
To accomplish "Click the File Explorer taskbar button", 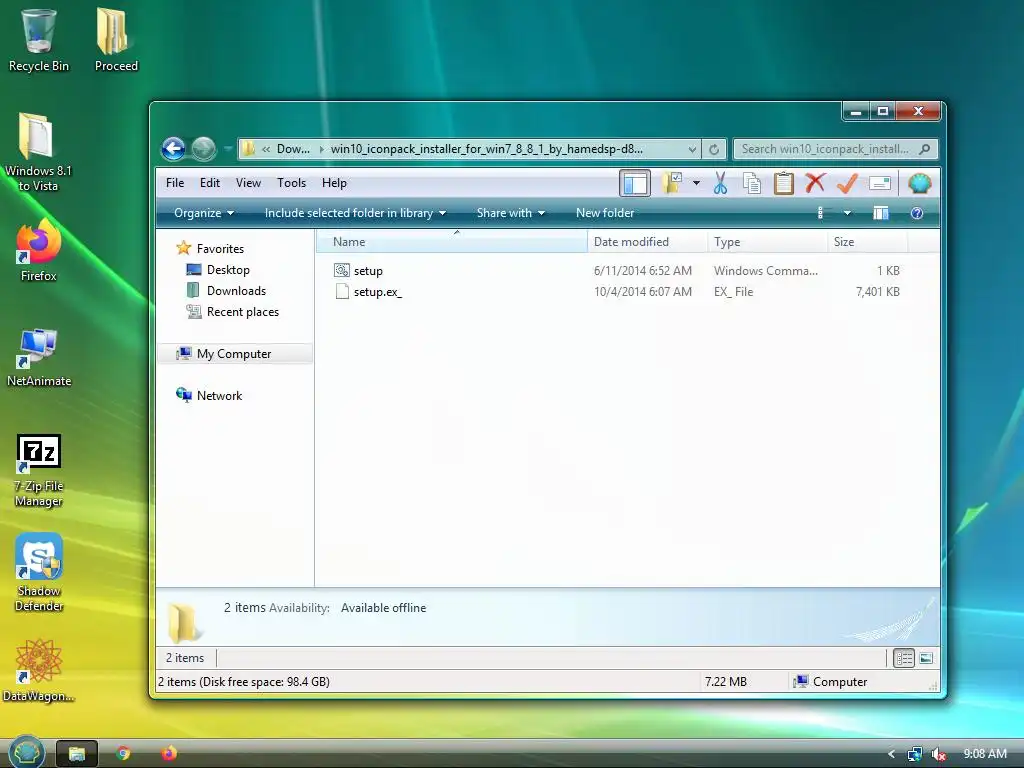I will [77, 754].
